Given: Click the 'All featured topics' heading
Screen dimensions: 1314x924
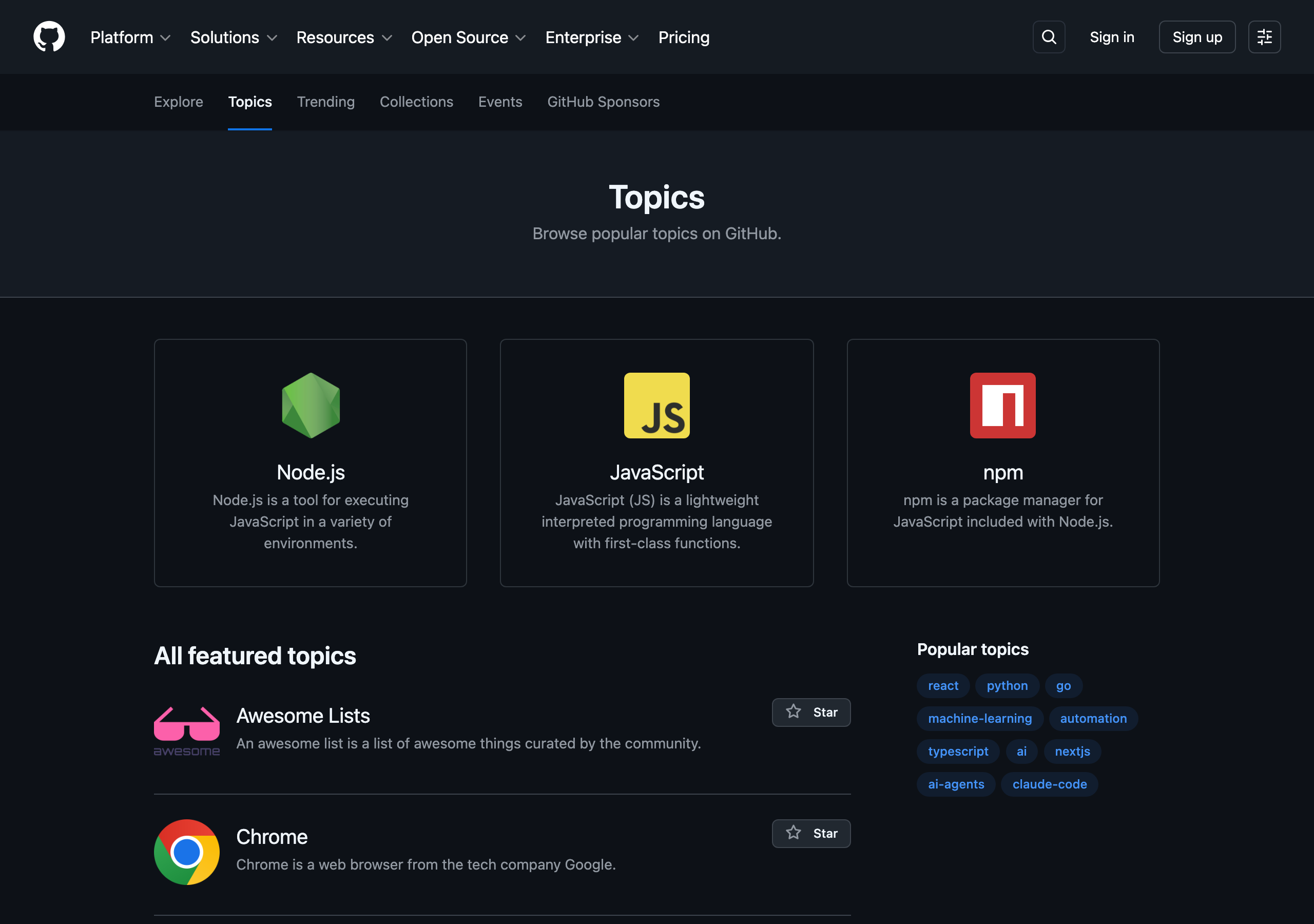Looking at the screenshot, I should point(255,656).
